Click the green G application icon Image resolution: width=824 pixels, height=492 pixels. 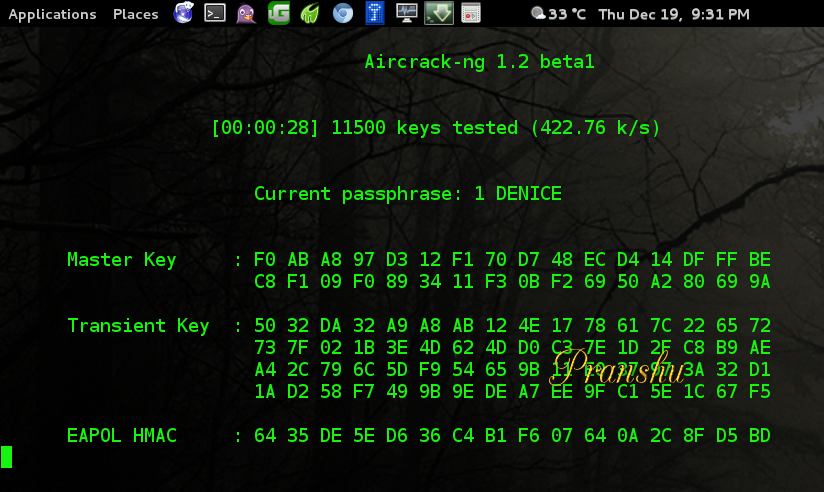click(x=279, y=13)
